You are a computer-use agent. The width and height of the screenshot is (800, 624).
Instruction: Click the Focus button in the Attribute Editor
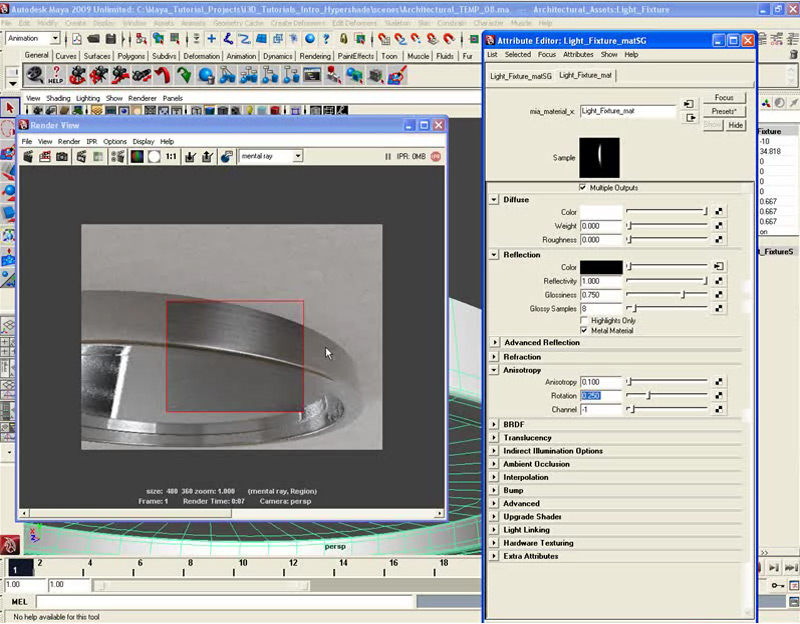[x=725, y=97]
